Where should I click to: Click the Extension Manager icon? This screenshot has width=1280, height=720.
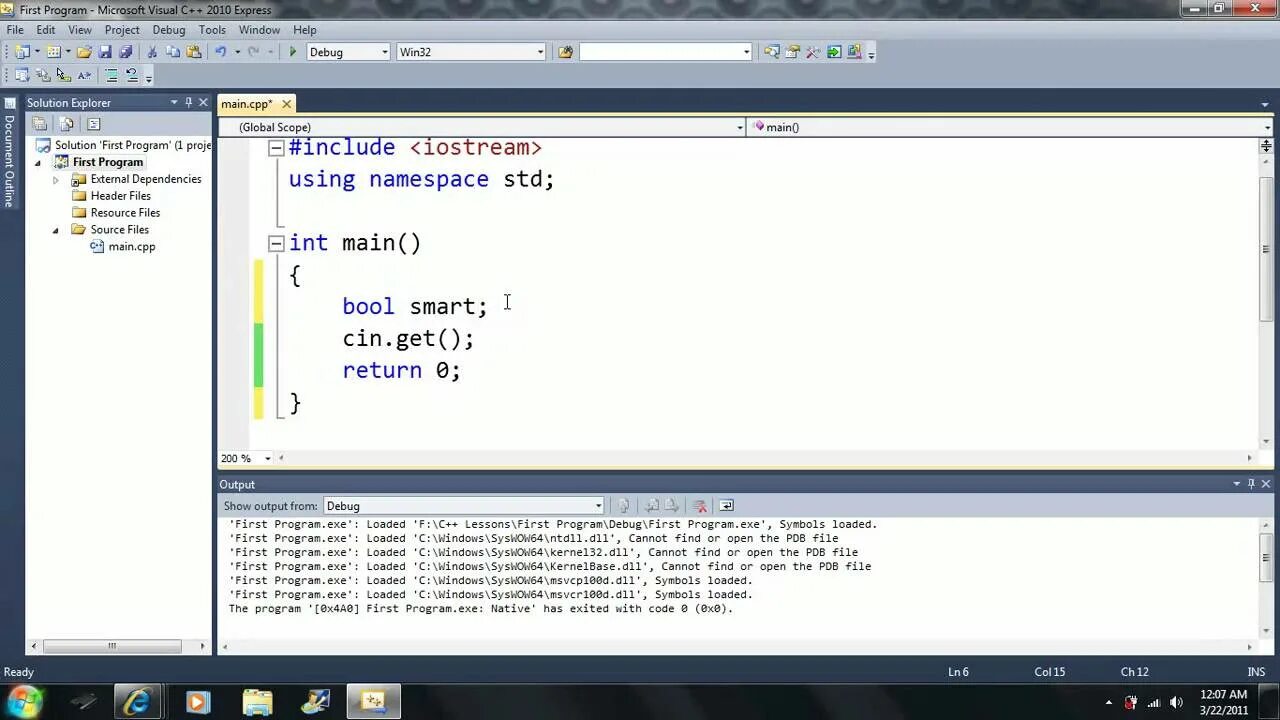(854, 52)
